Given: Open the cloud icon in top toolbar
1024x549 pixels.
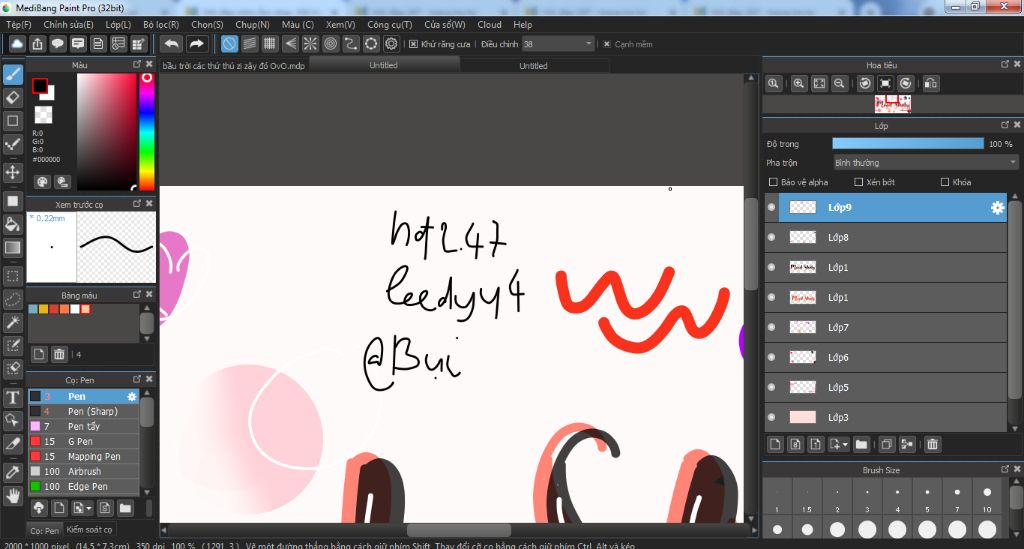Looking at the screenshot, I should click(x=17, y=44).
